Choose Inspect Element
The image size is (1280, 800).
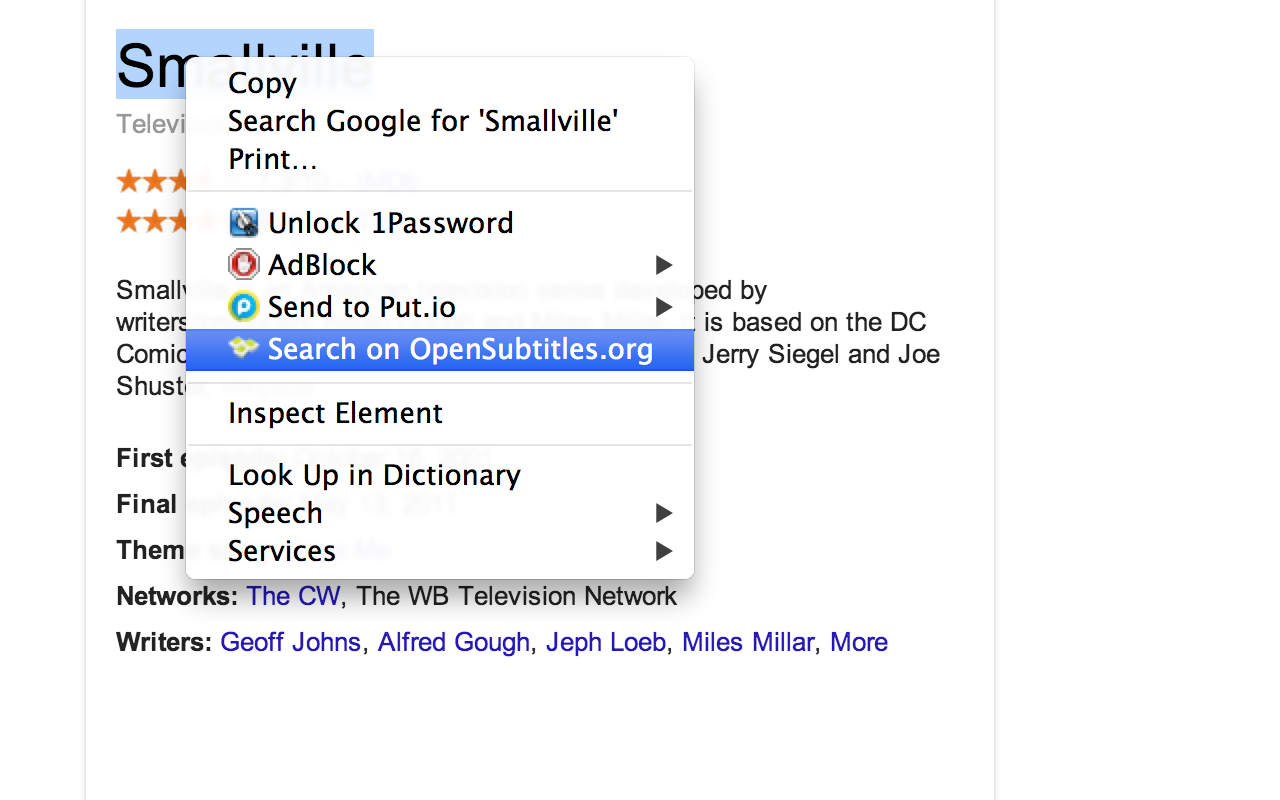click(x=440, y=413)
